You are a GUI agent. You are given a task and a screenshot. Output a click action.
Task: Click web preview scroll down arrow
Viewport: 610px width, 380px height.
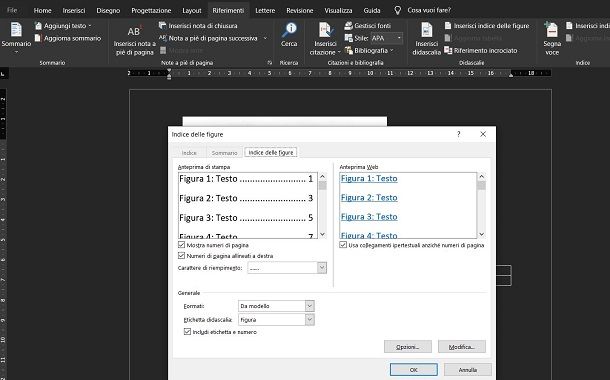tap(482, 234)
